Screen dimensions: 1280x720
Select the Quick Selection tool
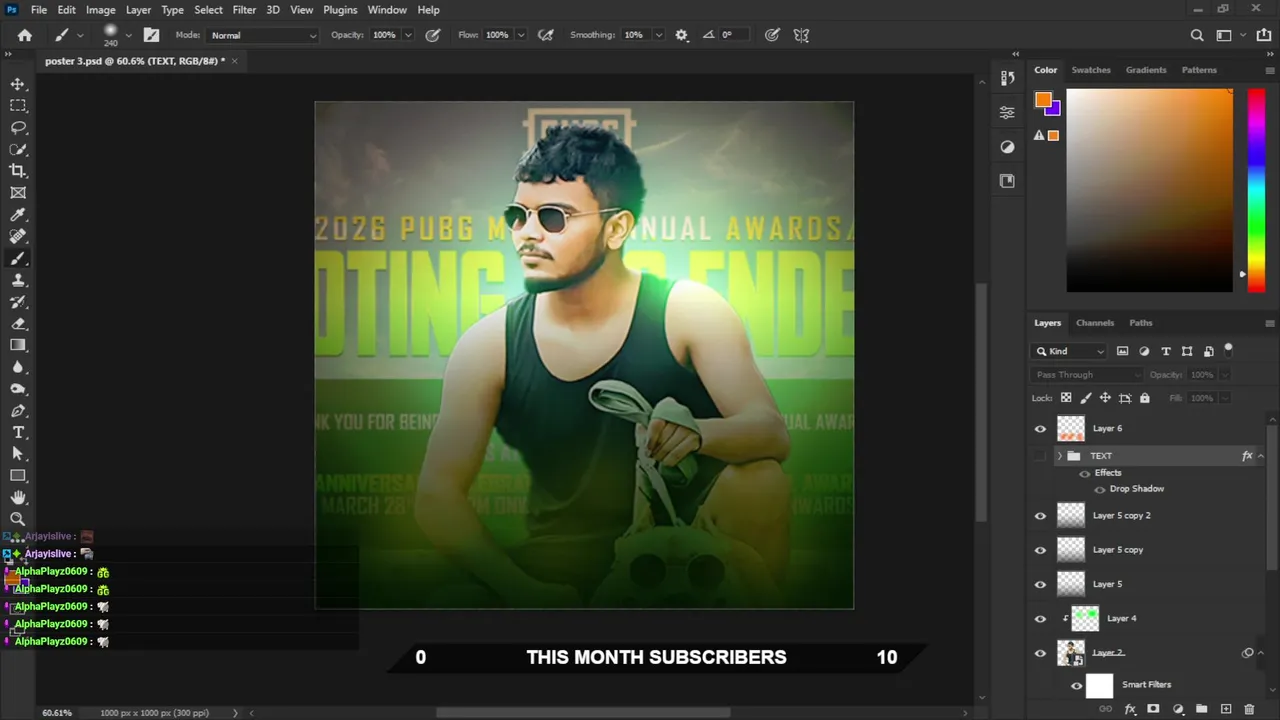pos(18,150)
